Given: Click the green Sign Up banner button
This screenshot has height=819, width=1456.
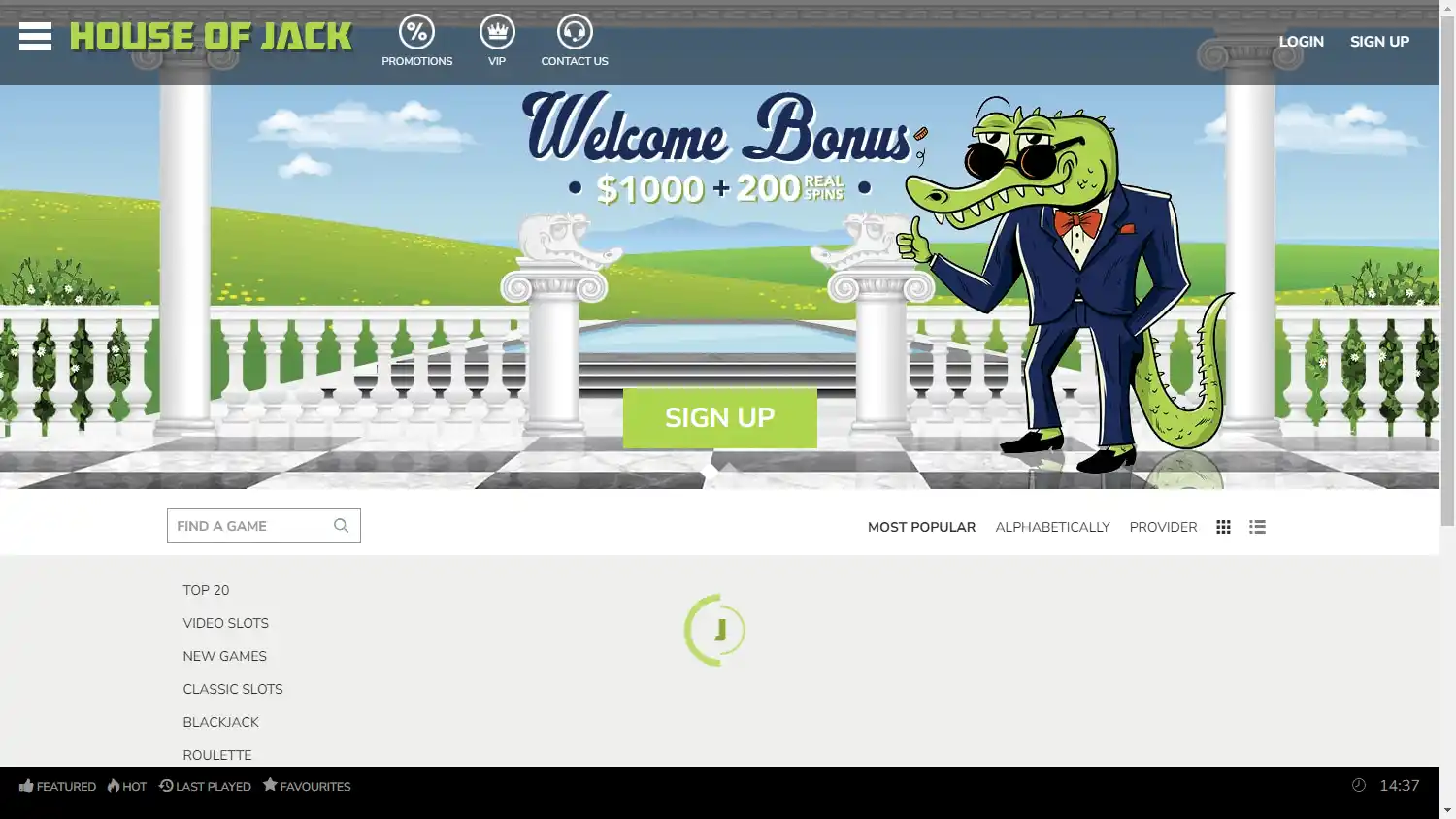Looking at the screenshot, I should [720, 418].
